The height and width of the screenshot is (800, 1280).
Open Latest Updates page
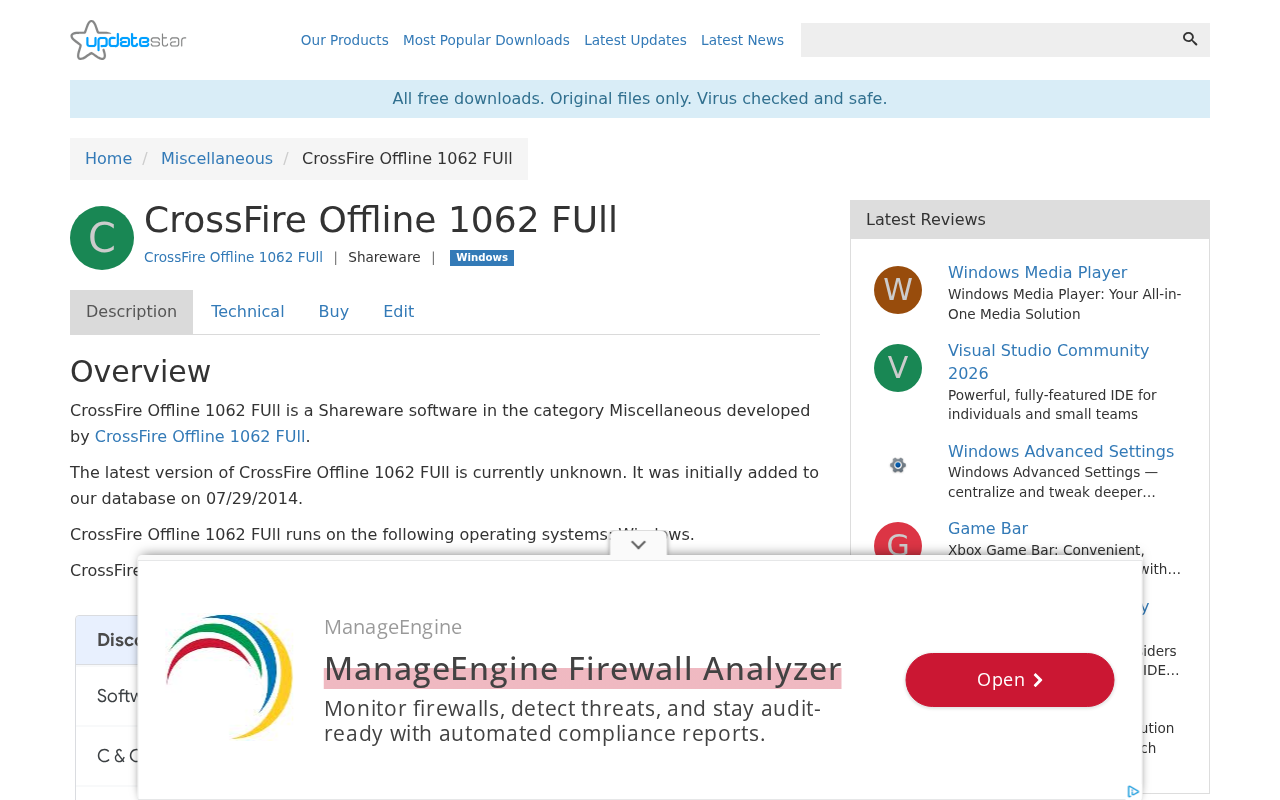pyautogui.click(x=635, y=40)
